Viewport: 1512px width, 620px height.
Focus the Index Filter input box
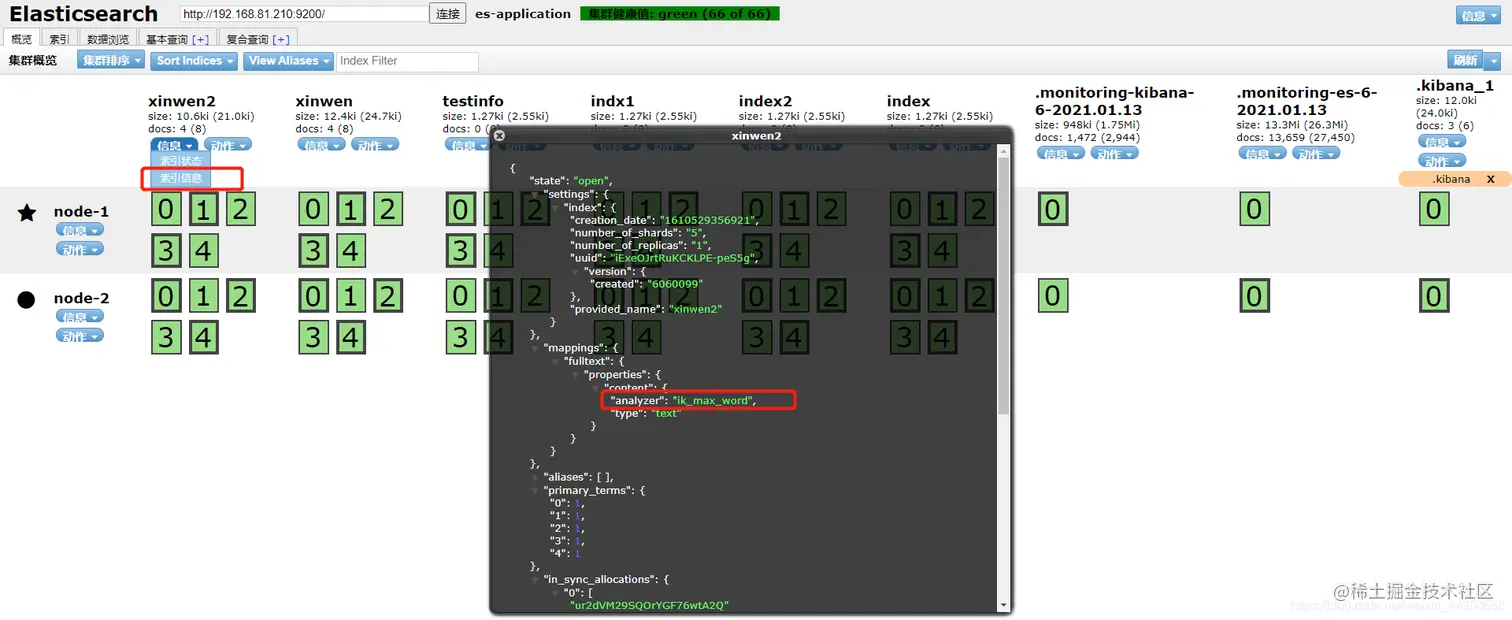pos(407,61)
